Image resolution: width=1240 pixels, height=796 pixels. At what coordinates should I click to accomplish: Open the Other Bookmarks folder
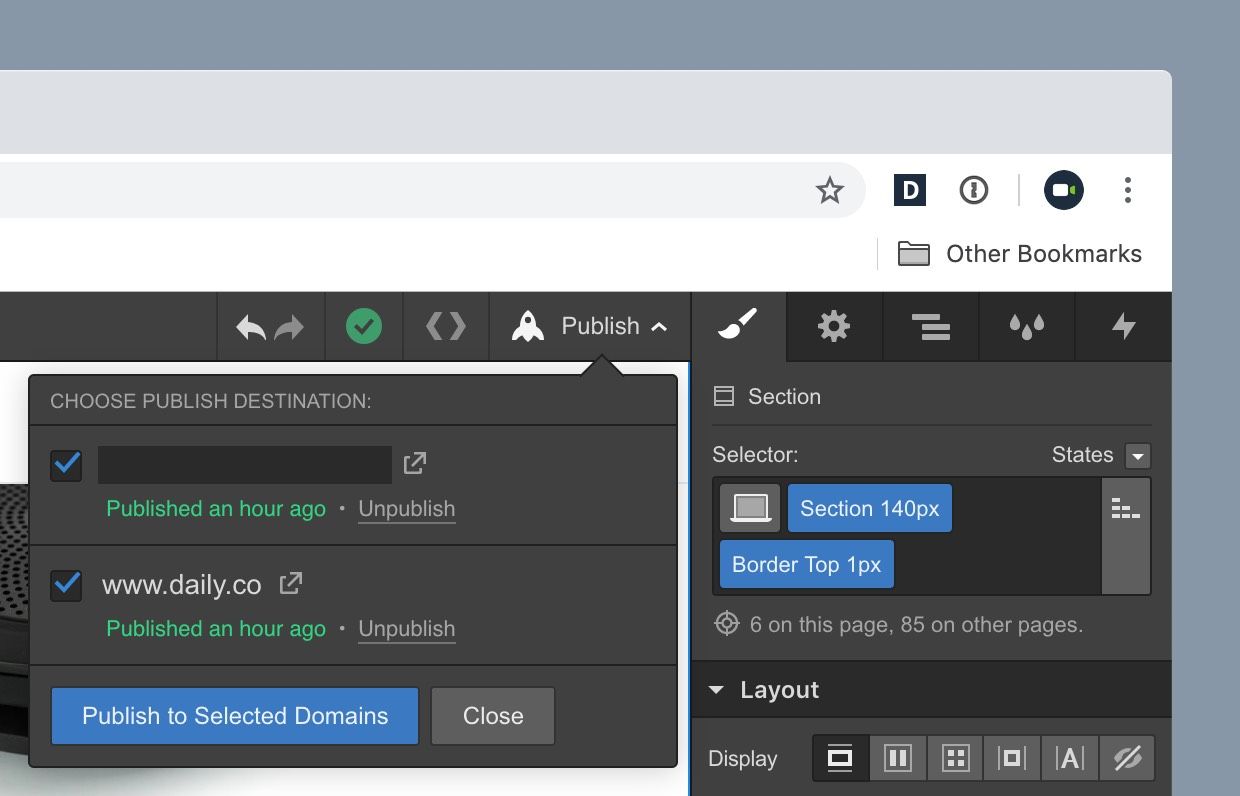coord(1019,254)
